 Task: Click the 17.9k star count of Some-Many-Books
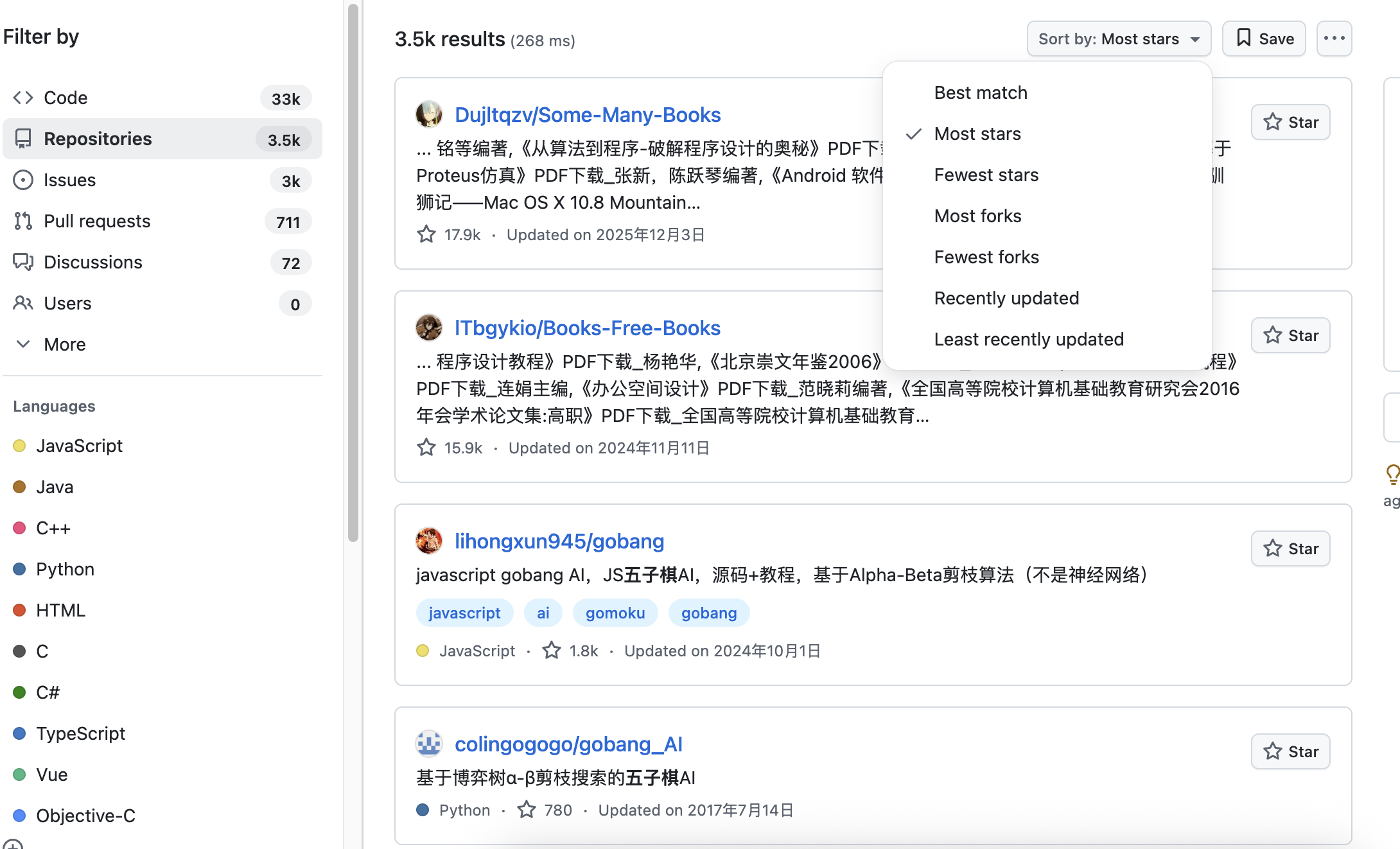tap(449, 234)
